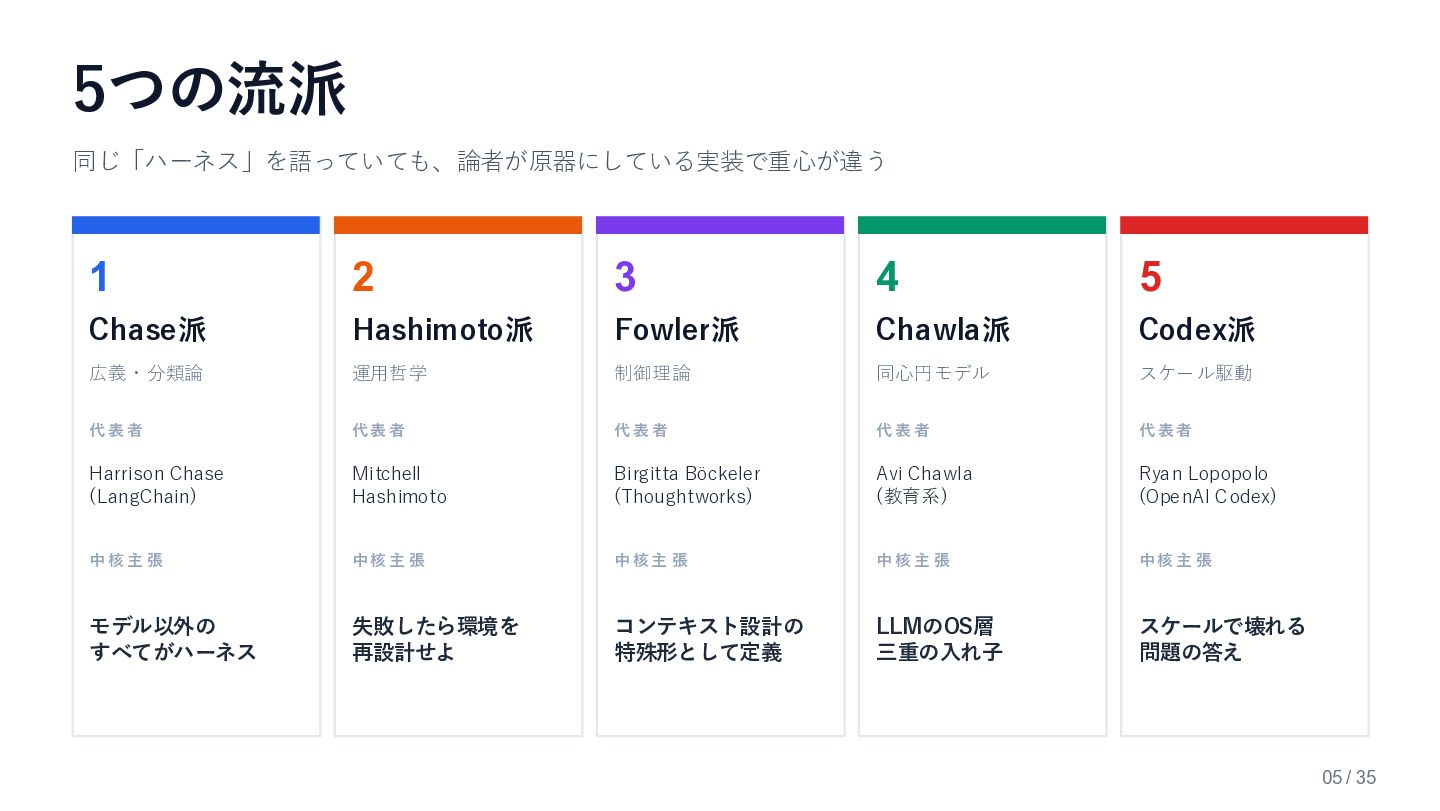This screenshot has height=811, width=1440.
Task: Select the green number 4 marker
Action: coord(887,277)
